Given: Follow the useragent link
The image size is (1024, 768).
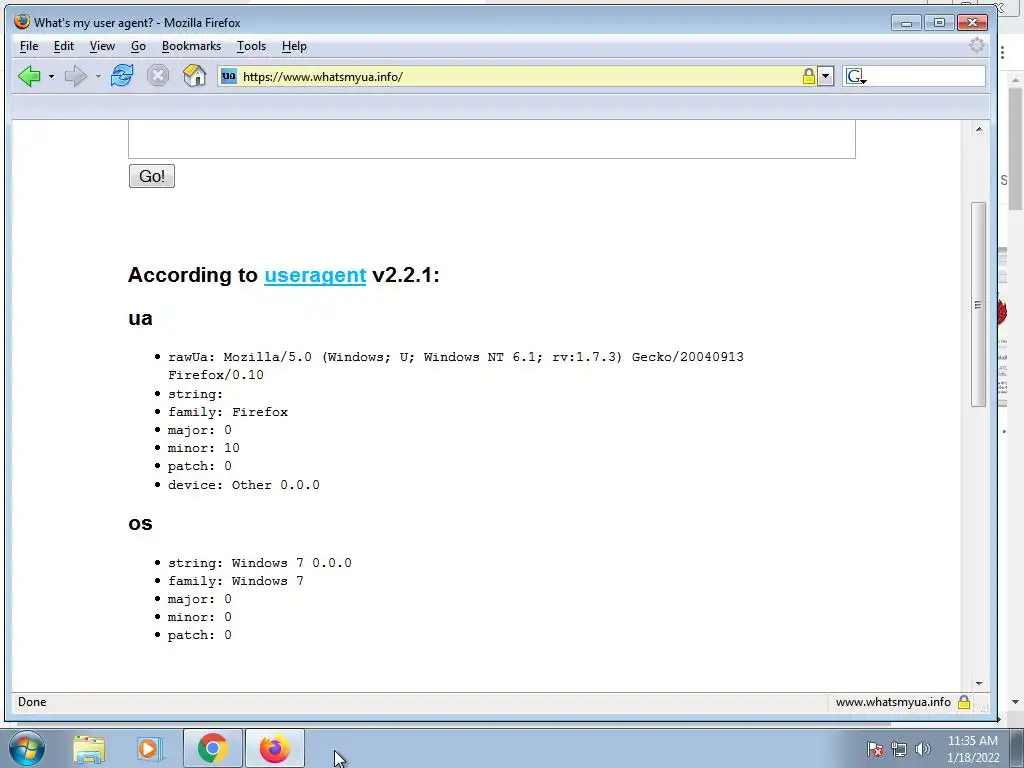Looking at the screenshot, I should [x=315, y=275].
